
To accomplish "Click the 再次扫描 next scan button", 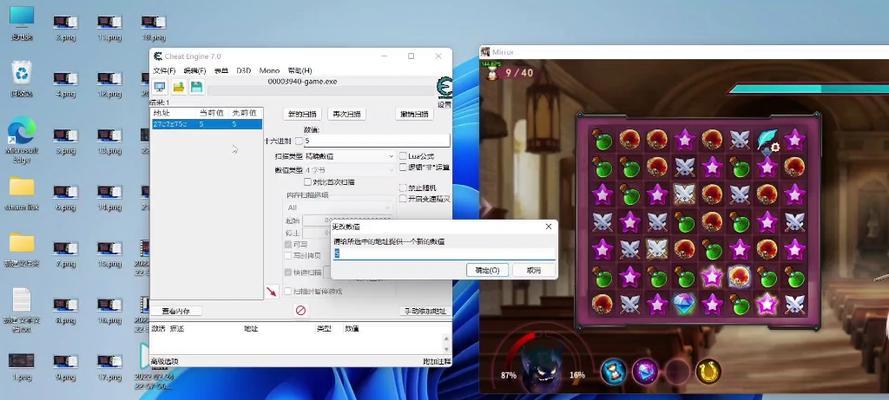I will pos(347,114).
